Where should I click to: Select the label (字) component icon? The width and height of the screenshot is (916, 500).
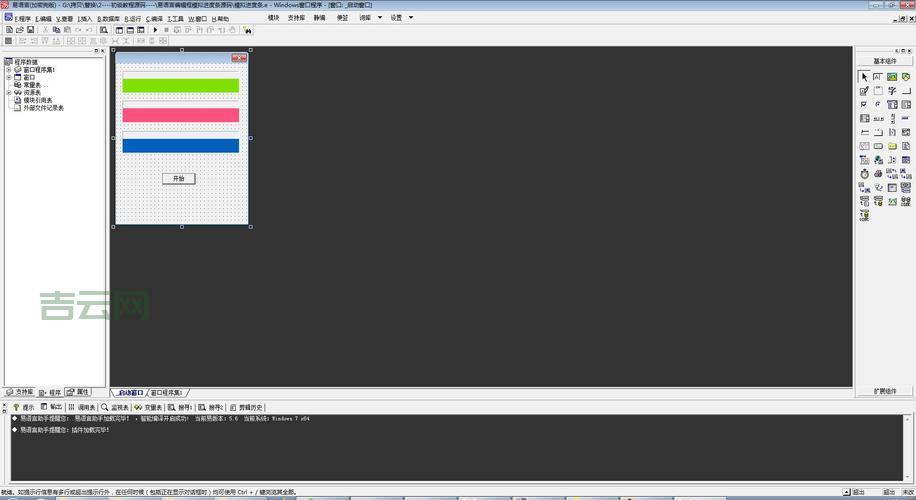coord(892,91)
